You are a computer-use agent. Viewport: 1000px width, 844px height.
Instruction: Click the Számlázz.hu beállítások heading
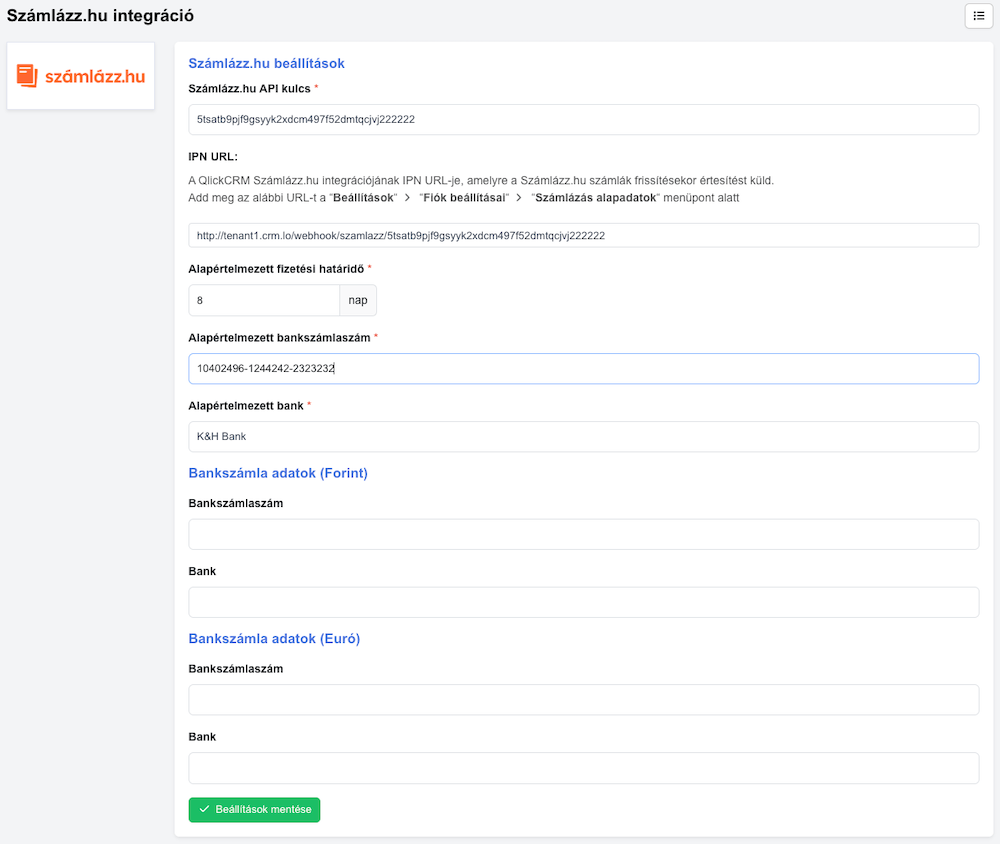(x=267, y=63)
